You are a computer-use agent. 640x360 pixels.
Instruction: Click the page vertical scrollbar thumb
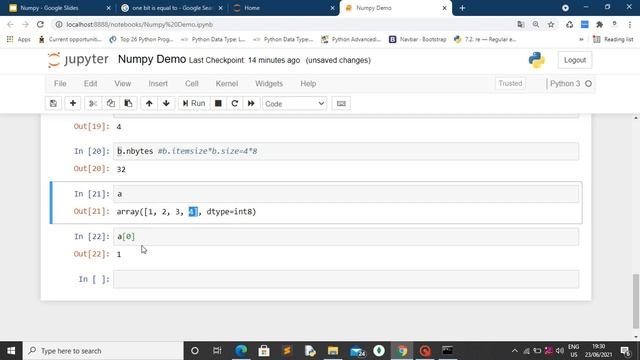[636, 301]
